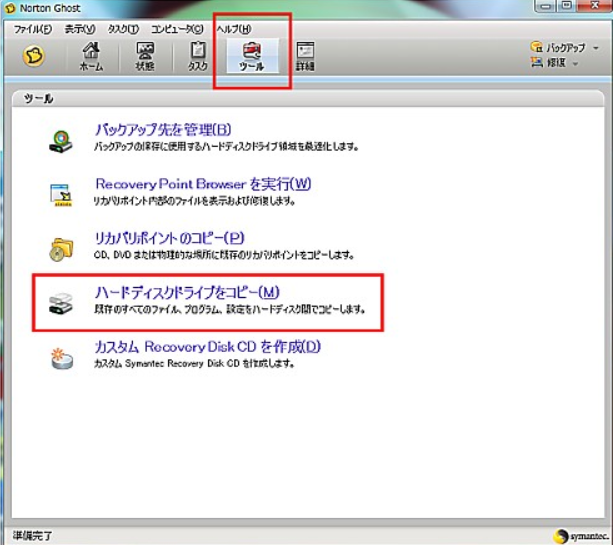
Task: Click the バックアップ先を管理 drive icon
Action: 61,142
